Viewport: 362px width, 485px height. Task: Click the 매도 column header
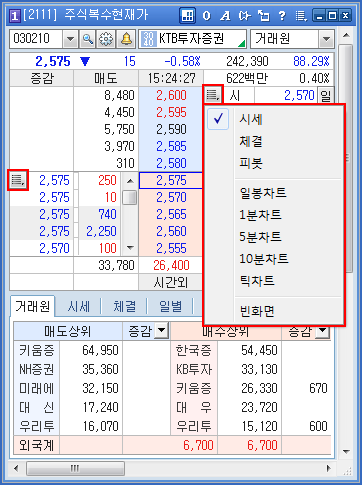click(x=106, y=79)
